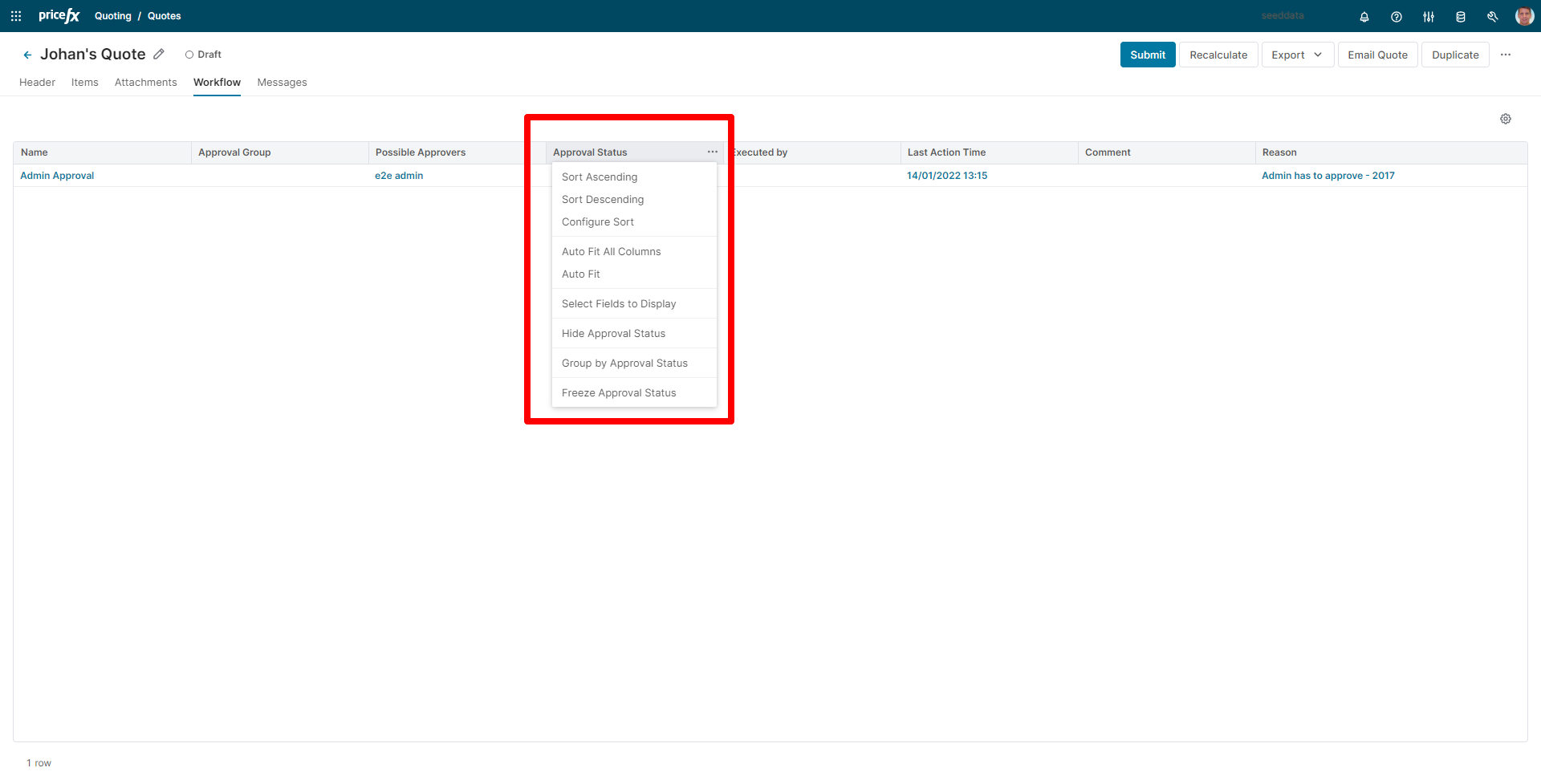Open the Admin Approval link
The image size is (1541, 784).
pyautogui.click(x=57, y=176)
